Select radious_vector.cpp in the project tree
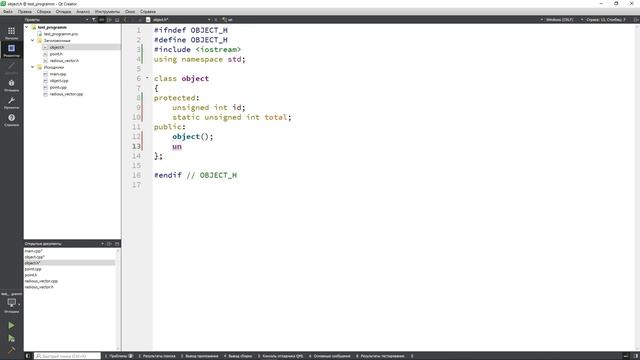Screen dimensions: 640x360 tap(66, 94)
